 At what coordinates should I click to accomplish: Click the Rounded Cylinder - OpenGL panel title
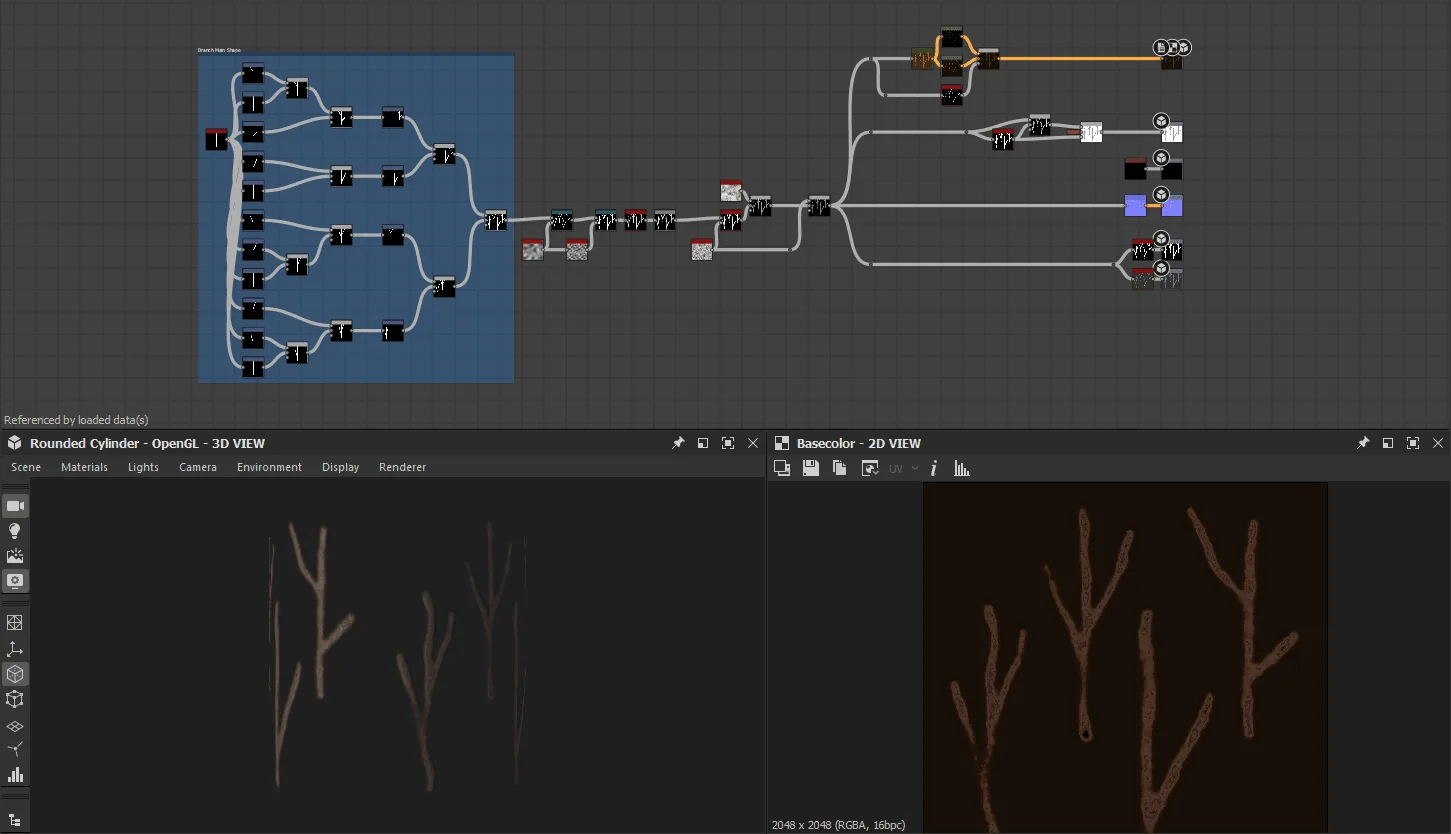coord(147,443)
